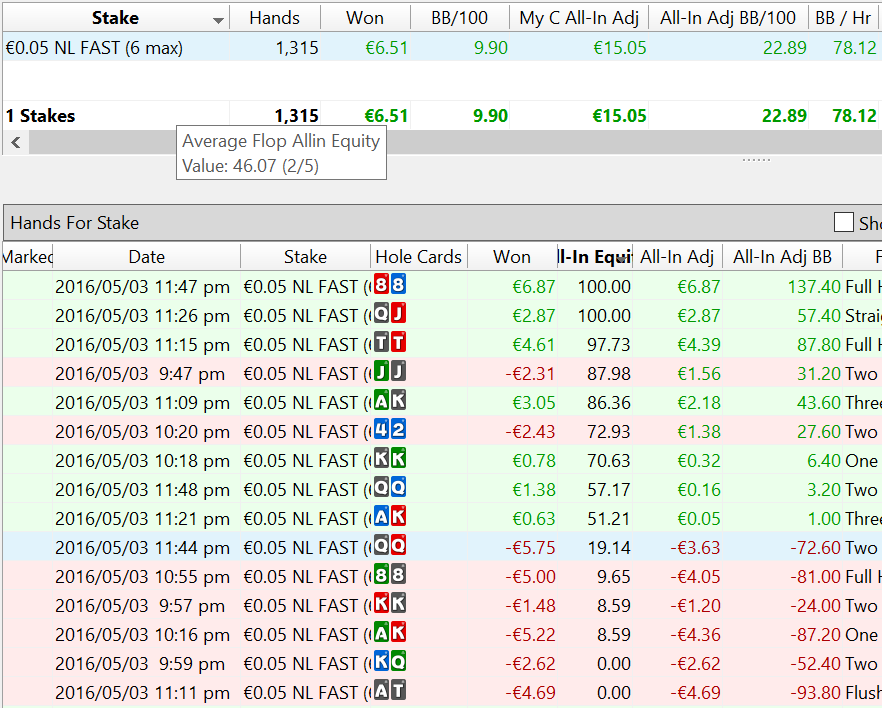Click the -€5.00 won value
Viewport: 882px width, 708px height.
530,577
